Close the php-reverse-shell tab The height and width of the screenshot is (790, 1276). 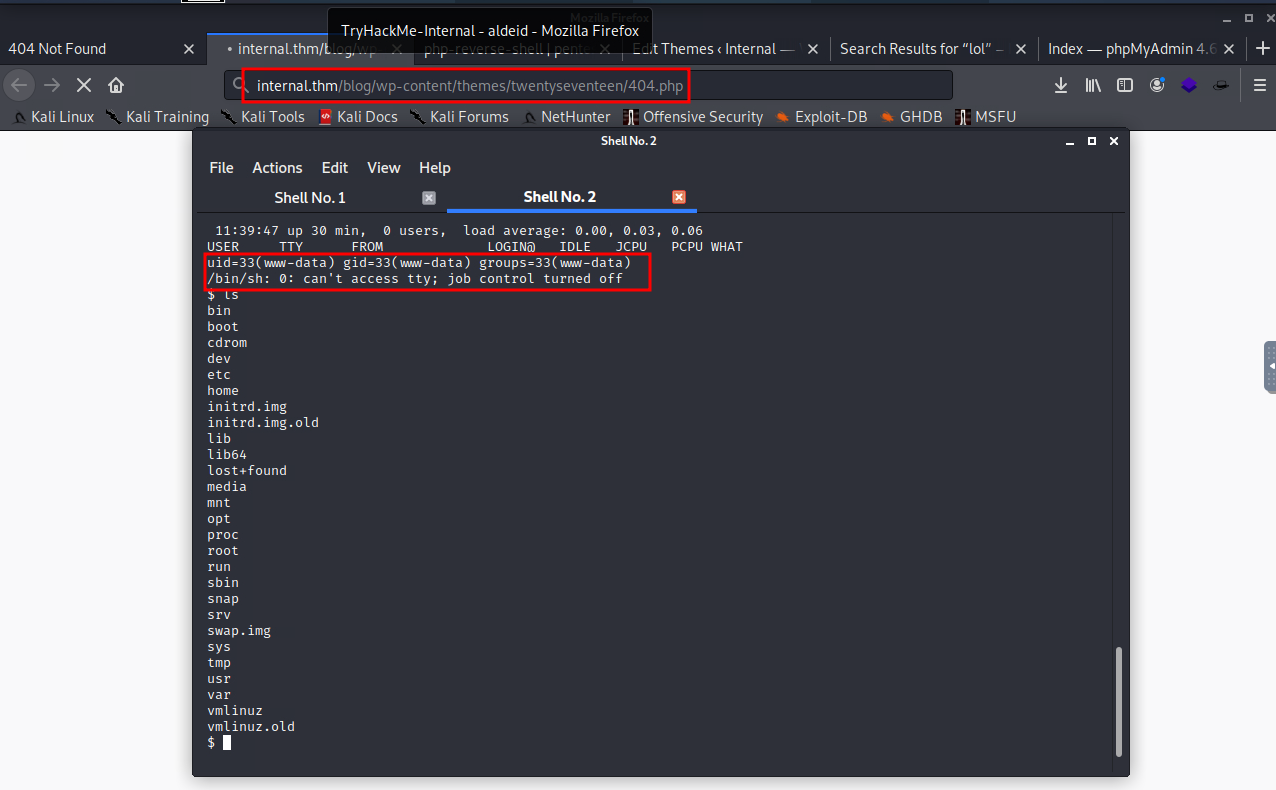point(605,48)
